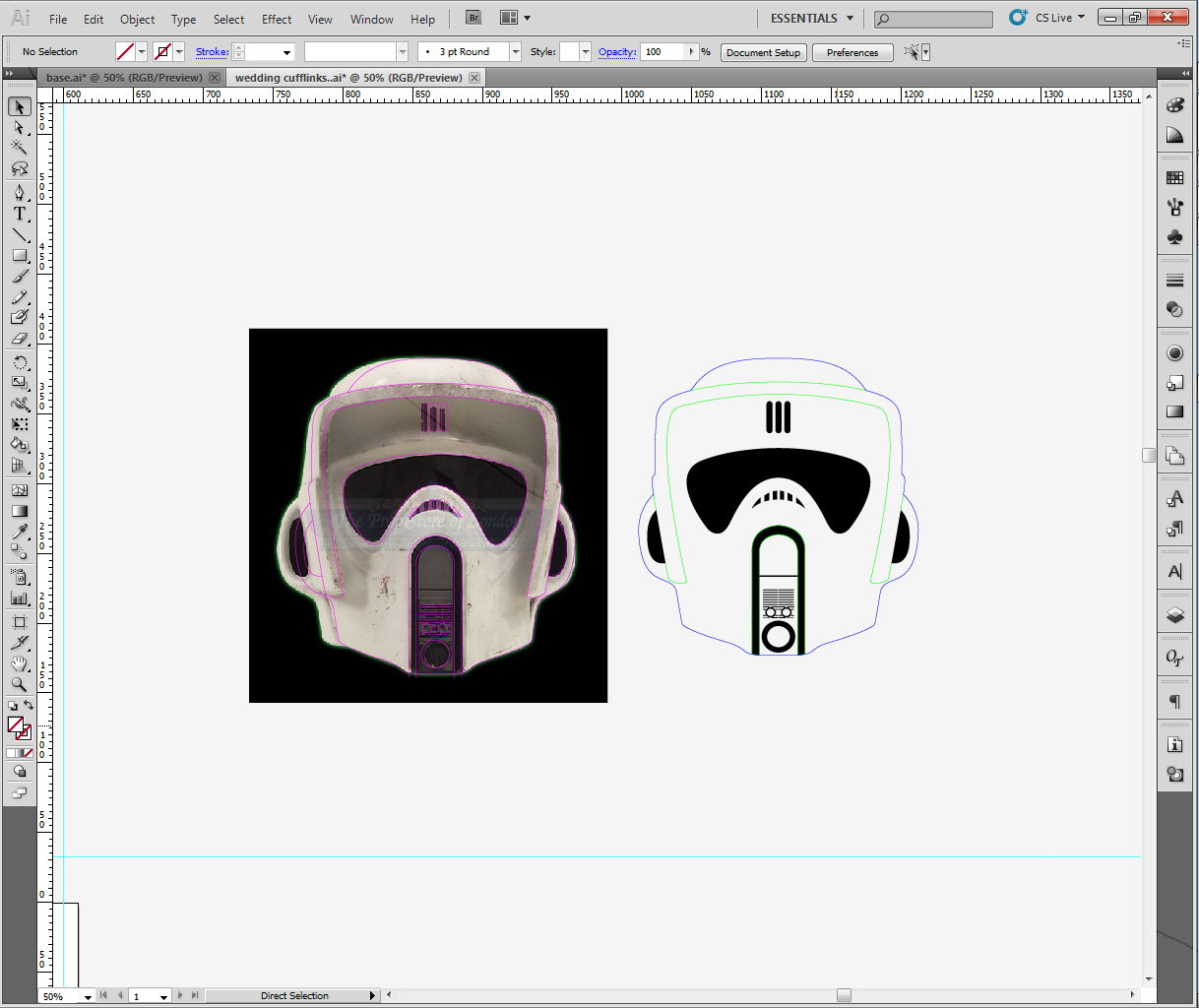Expand the ESSENTIALS workspace switcher
Screen dimensions: 1199x1008
point(812,18)
